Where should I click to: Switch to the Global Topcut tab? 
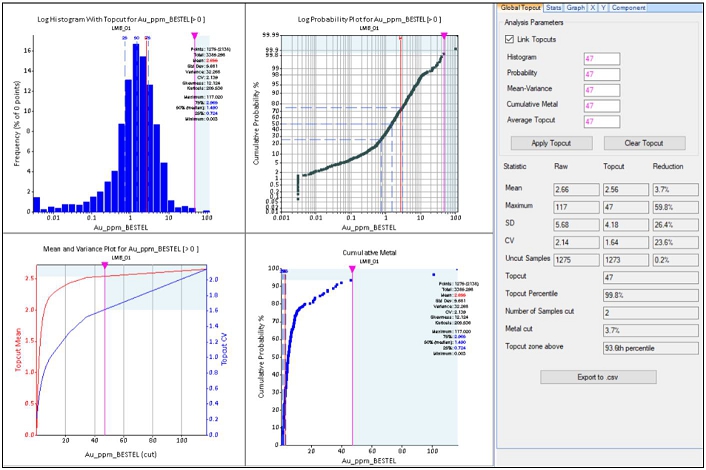pos(520,8)
